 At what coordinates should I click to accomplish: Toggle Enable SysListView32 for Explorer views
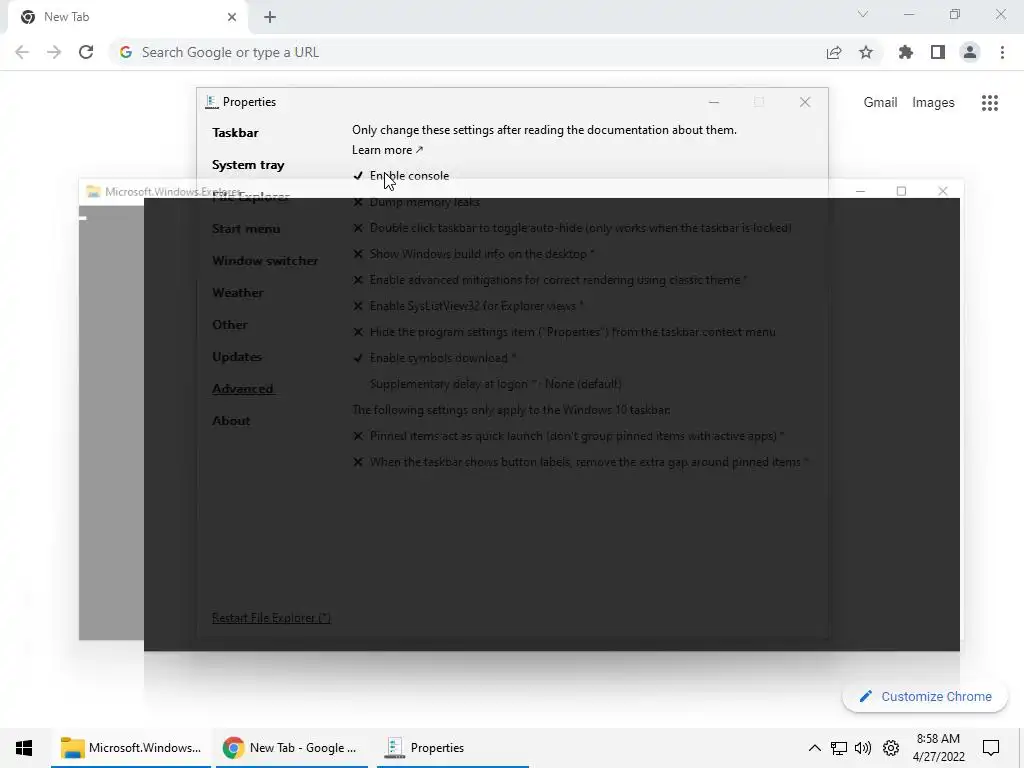point(468,306)
